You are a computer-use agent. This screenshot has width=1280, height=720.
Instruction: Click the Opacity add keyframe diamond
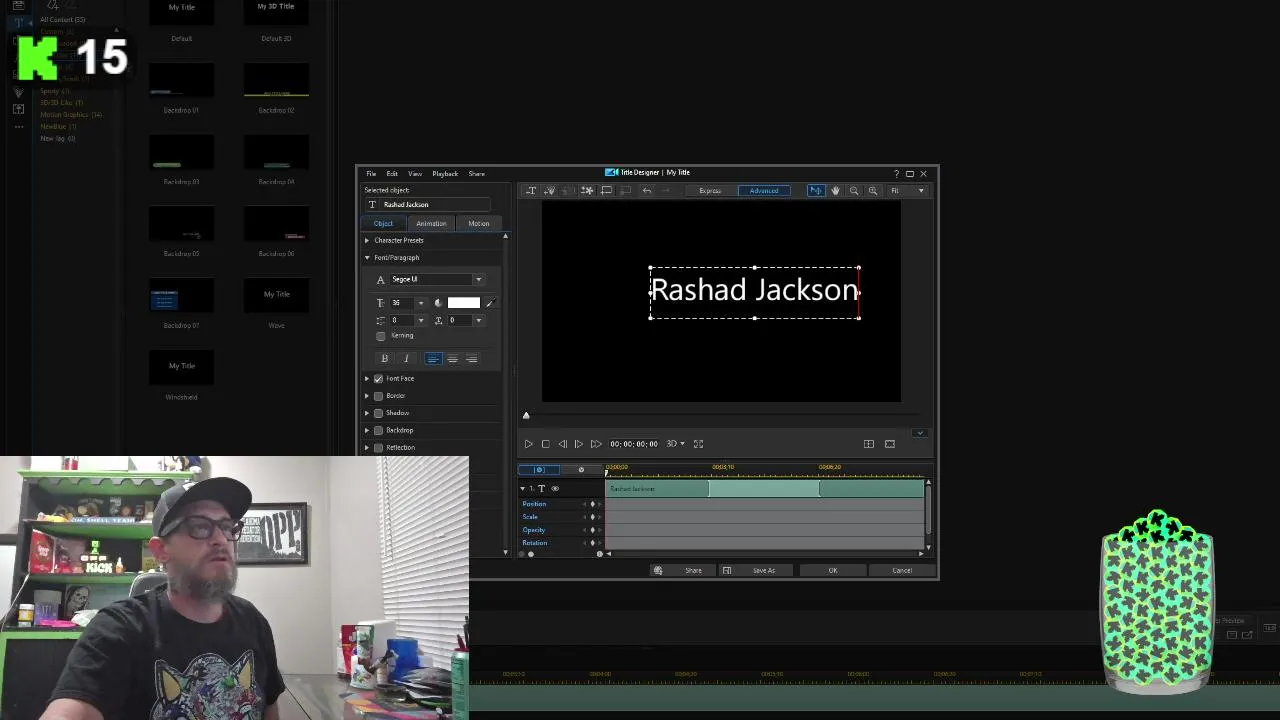(x=592, y=530)
